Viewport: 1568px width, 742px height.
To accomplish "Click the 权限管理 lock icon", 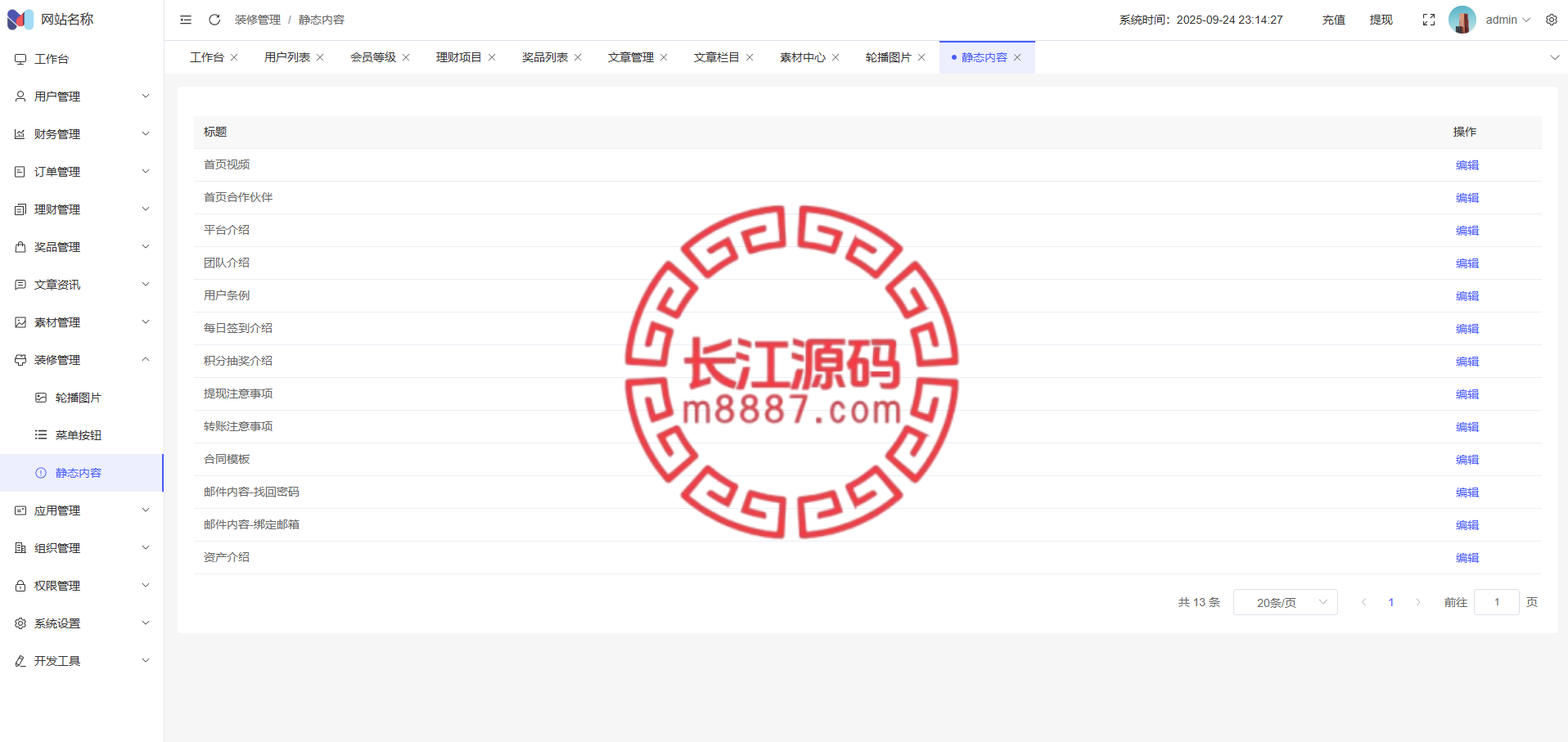I will (20, 586).
